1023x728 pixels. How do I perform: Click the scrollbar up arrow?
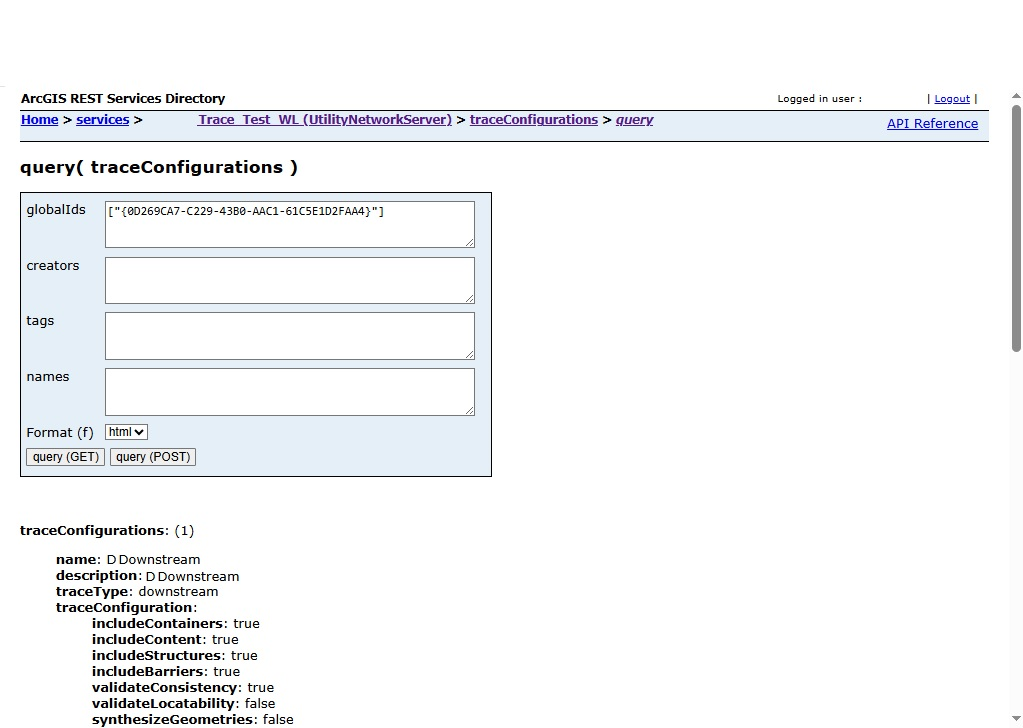click(x=1015, y=96)
